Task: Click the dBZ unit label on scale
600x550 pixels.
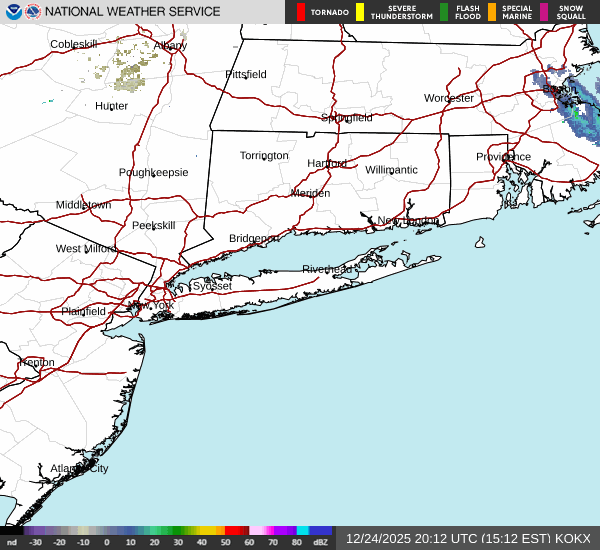Action: tap(322, 543)
